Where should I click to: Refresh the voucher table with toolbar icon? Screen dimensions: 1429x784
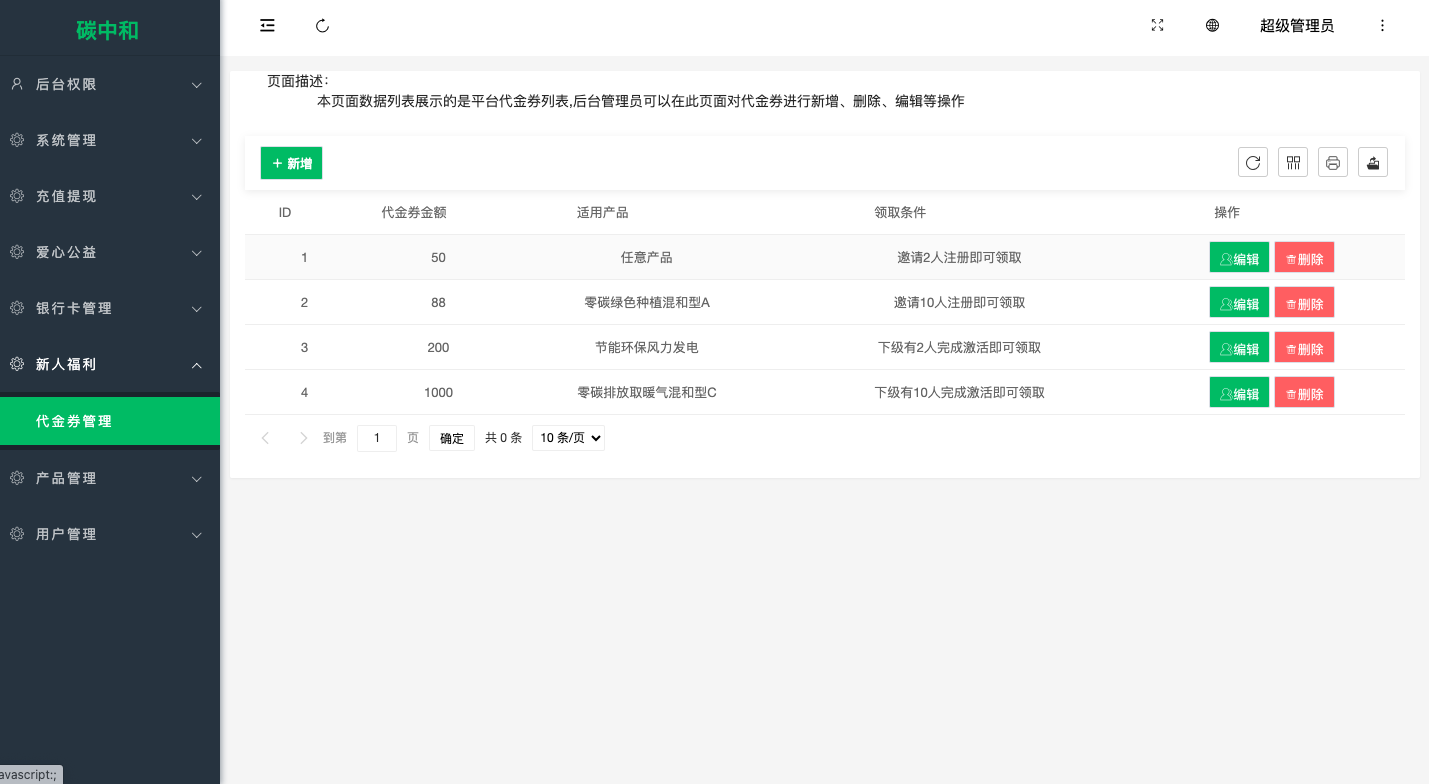pos(1252,162)
